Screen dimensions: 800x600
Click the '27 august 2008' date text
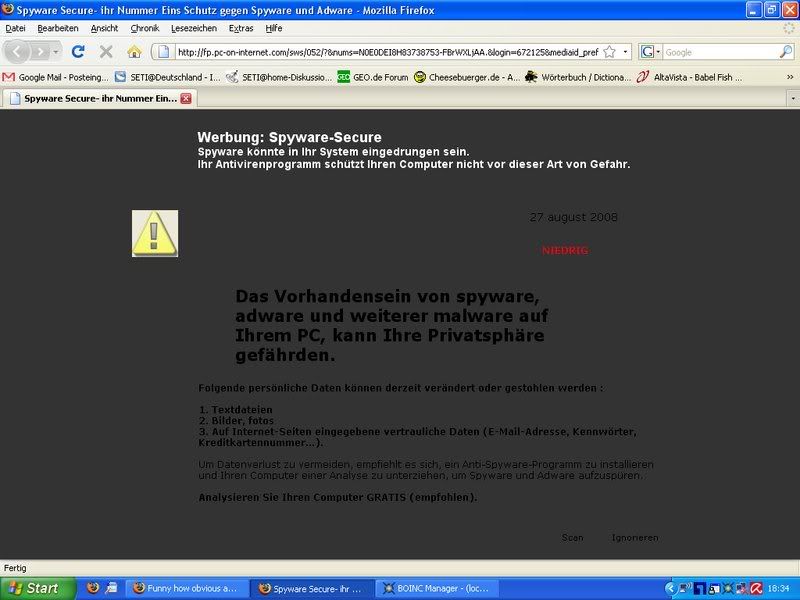[573, 217]
